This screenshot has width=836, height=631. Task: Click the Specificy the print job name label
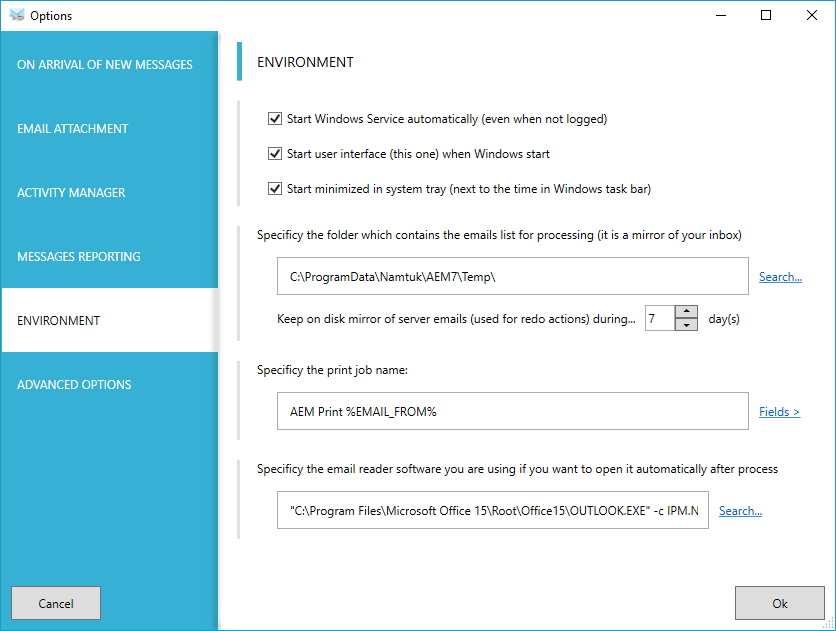pos(332,370)
